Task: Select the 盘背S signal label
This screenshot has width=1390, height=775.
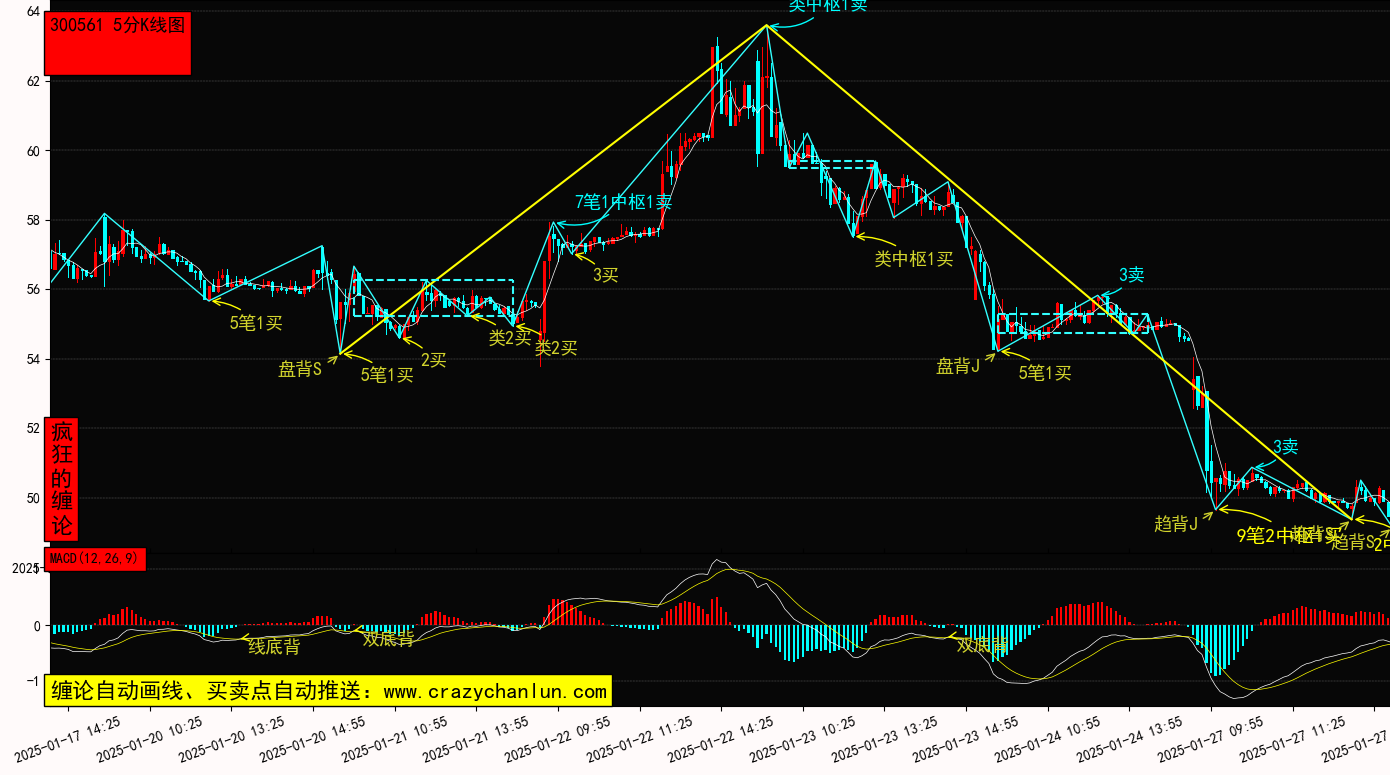Action: pos(300,369)
